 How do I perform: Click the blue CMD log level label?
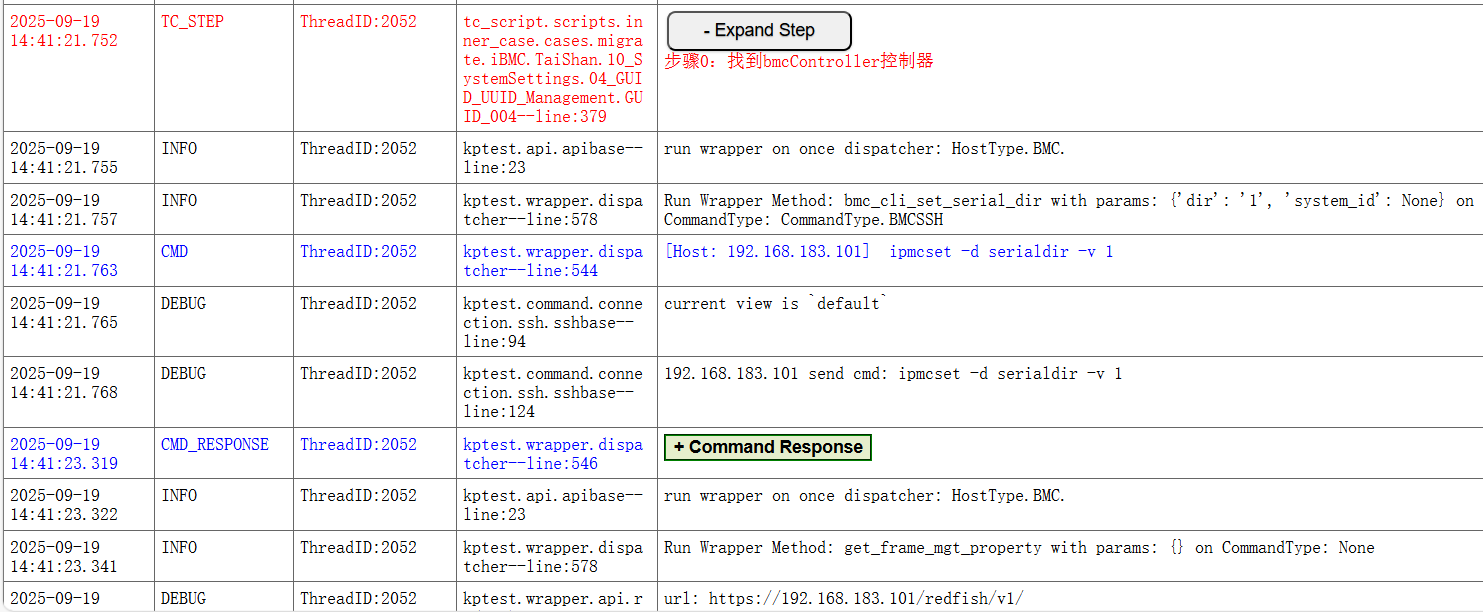click(x=174, y=252)
